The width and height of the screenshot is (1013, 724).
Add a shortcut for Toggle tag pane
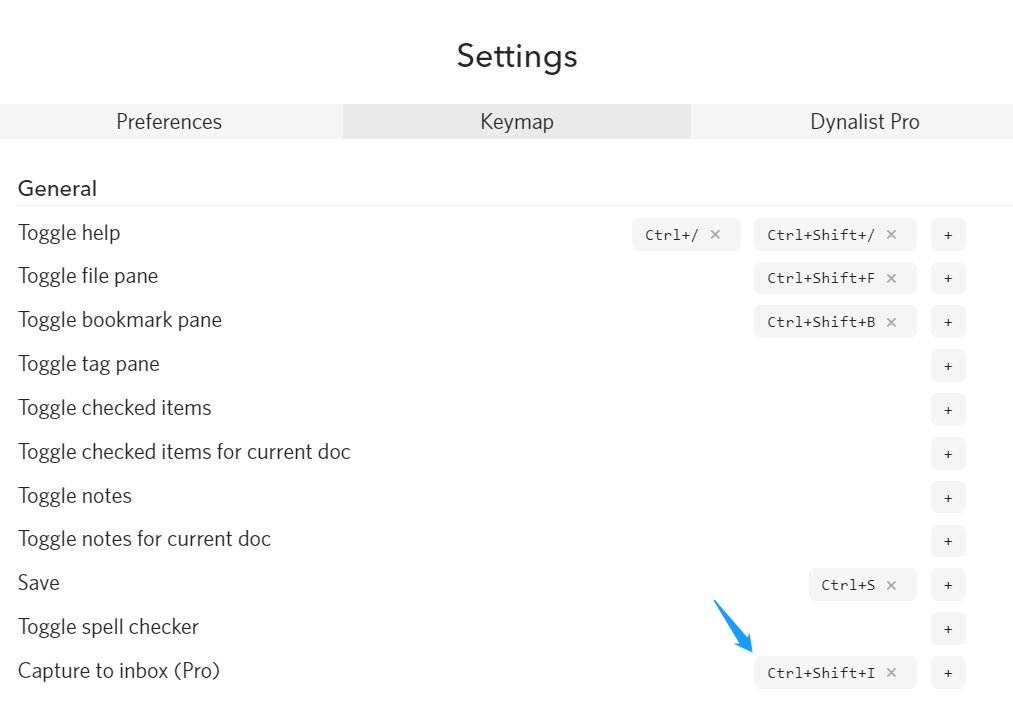[x=948, y=366]
